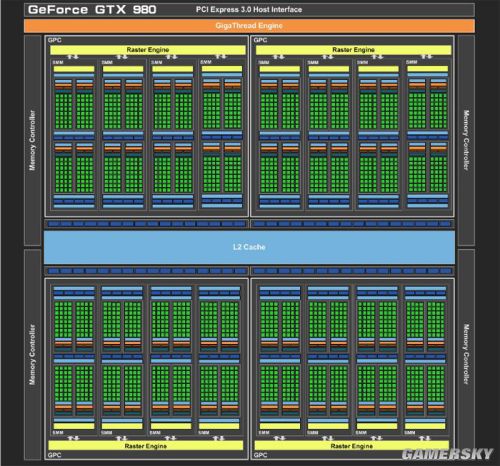
Task: Select the upper-left Memory Controller block
Action: (32, 140)
